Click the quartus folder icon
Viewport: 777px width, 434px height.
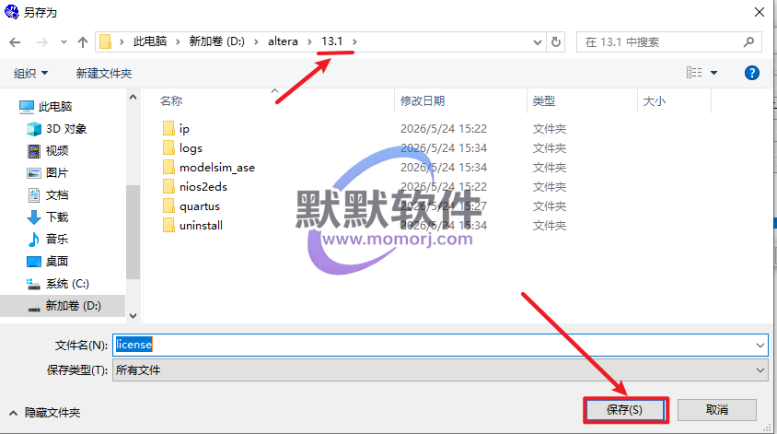coord(168,206)
